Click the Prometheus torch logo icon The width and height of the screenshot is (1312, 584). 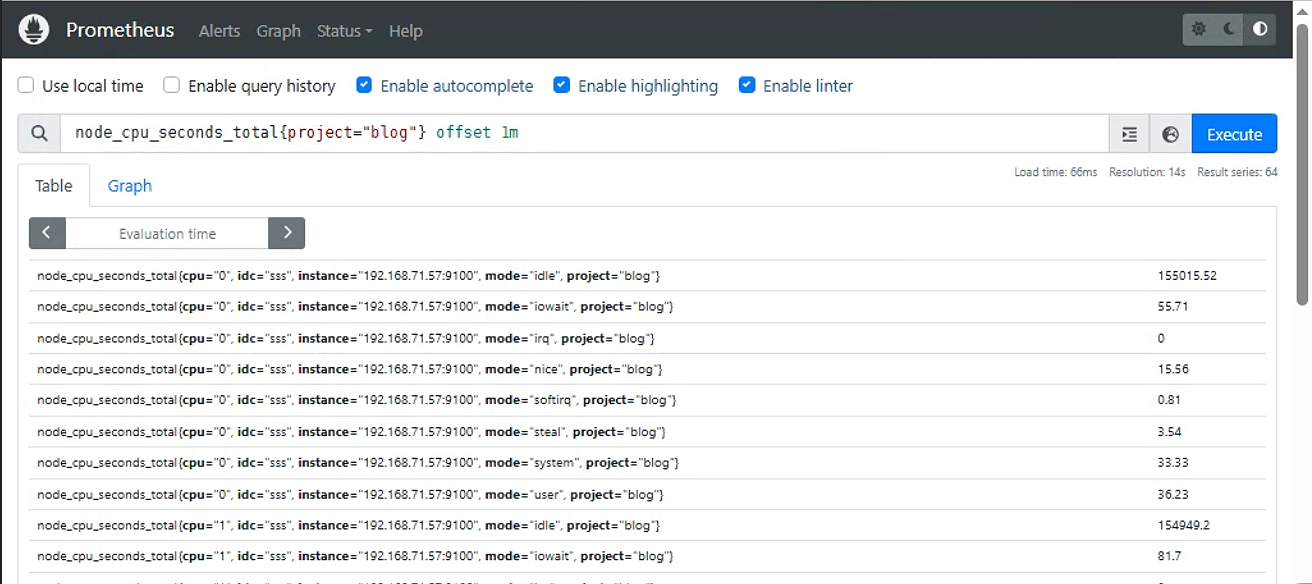(x=34, y=30)
